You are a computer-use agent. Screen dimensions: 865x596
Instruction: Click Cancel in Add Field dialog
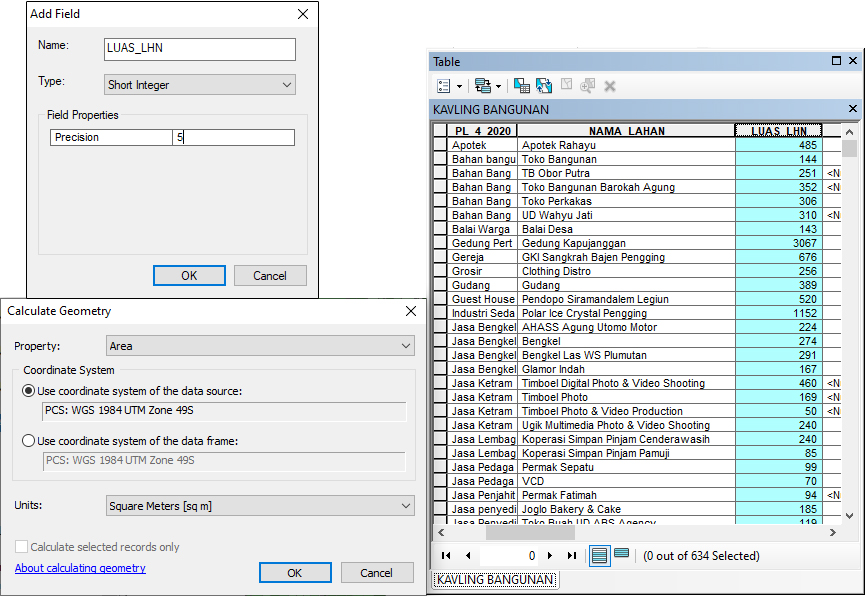270,275
